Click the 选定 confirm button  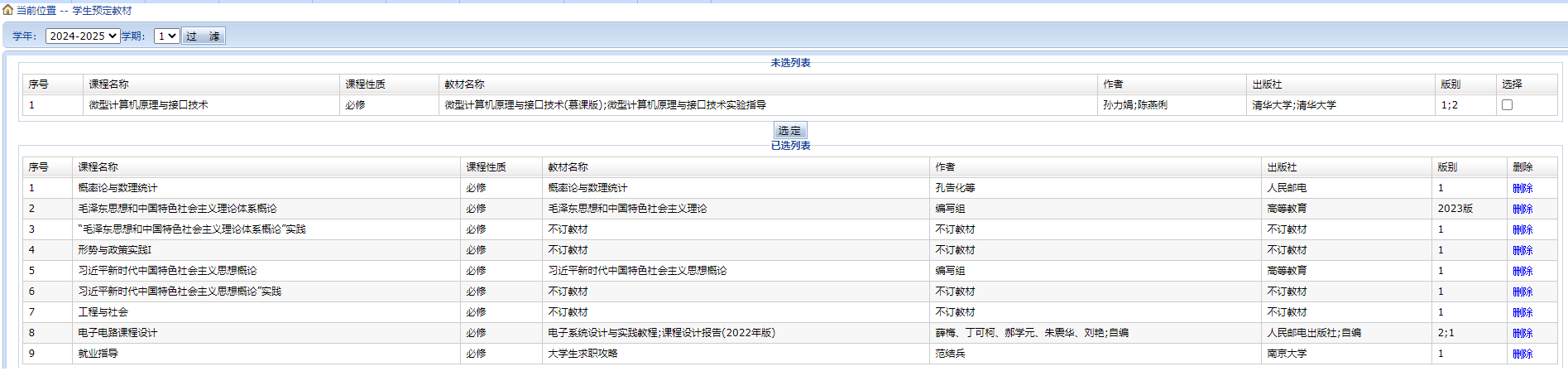pos(789,130)
